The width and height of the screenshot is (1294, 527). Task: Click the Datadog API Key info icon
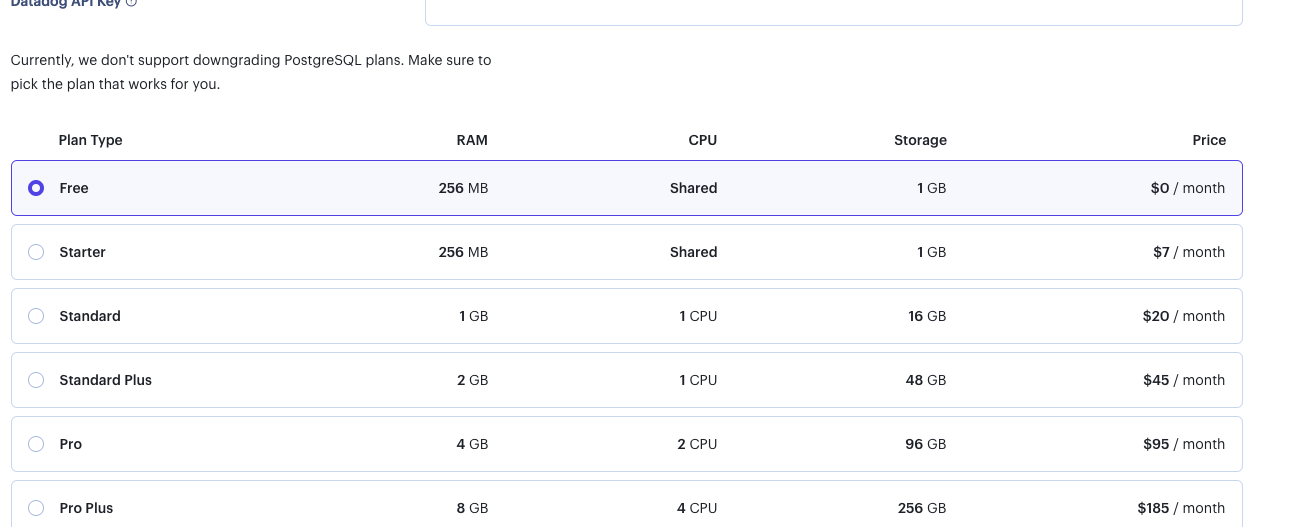pos(132,3)
